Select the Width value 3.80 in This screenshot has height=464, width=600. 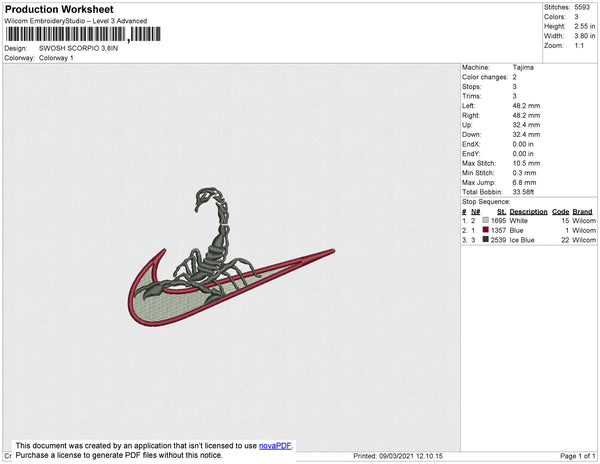point(584,36)
